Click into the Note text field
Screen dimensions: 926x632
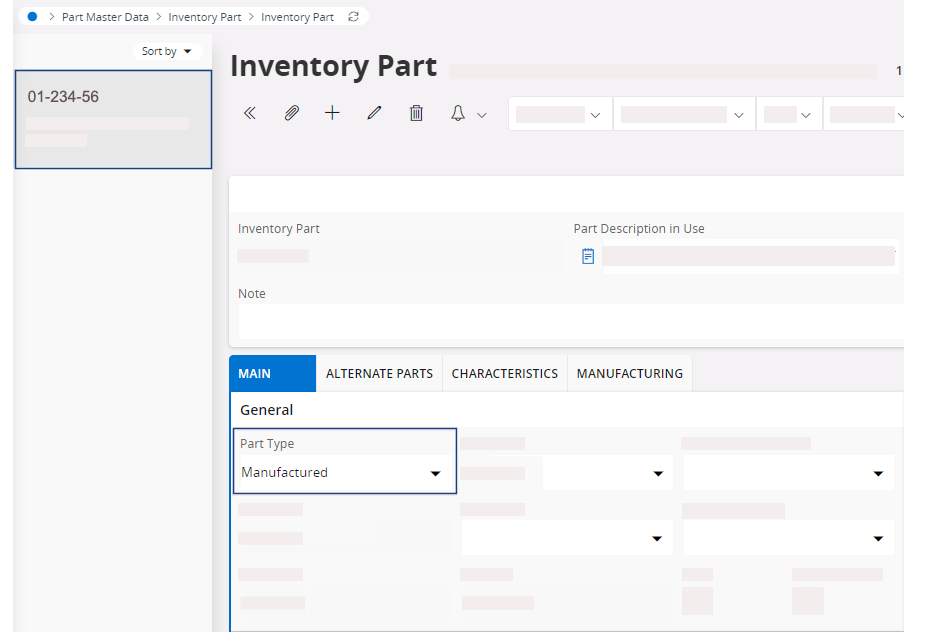point(570,321)
